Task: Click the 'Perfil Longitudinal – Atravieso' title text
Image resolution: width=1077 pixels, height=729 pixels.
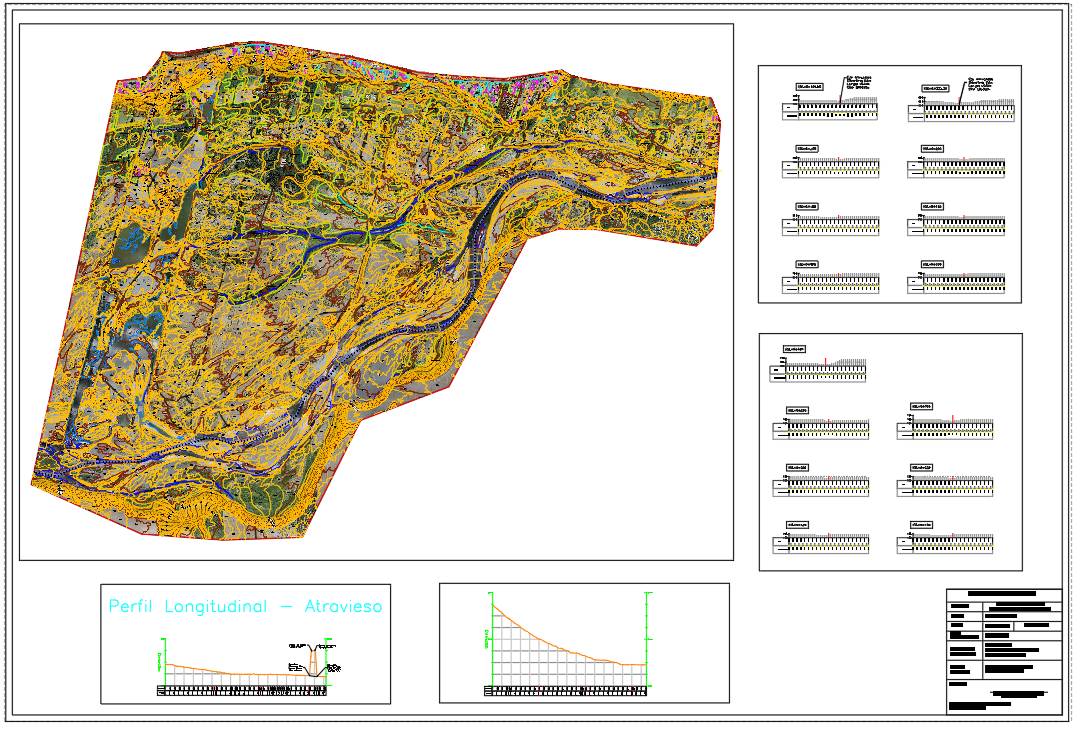Action: coord(245,607)
